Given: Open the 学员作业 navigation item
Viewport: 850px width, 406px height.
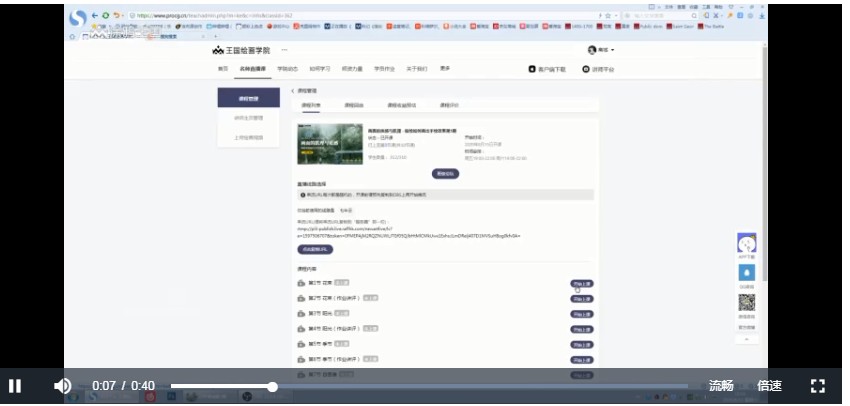Looking at the screenshot, I should pos(384,69).
